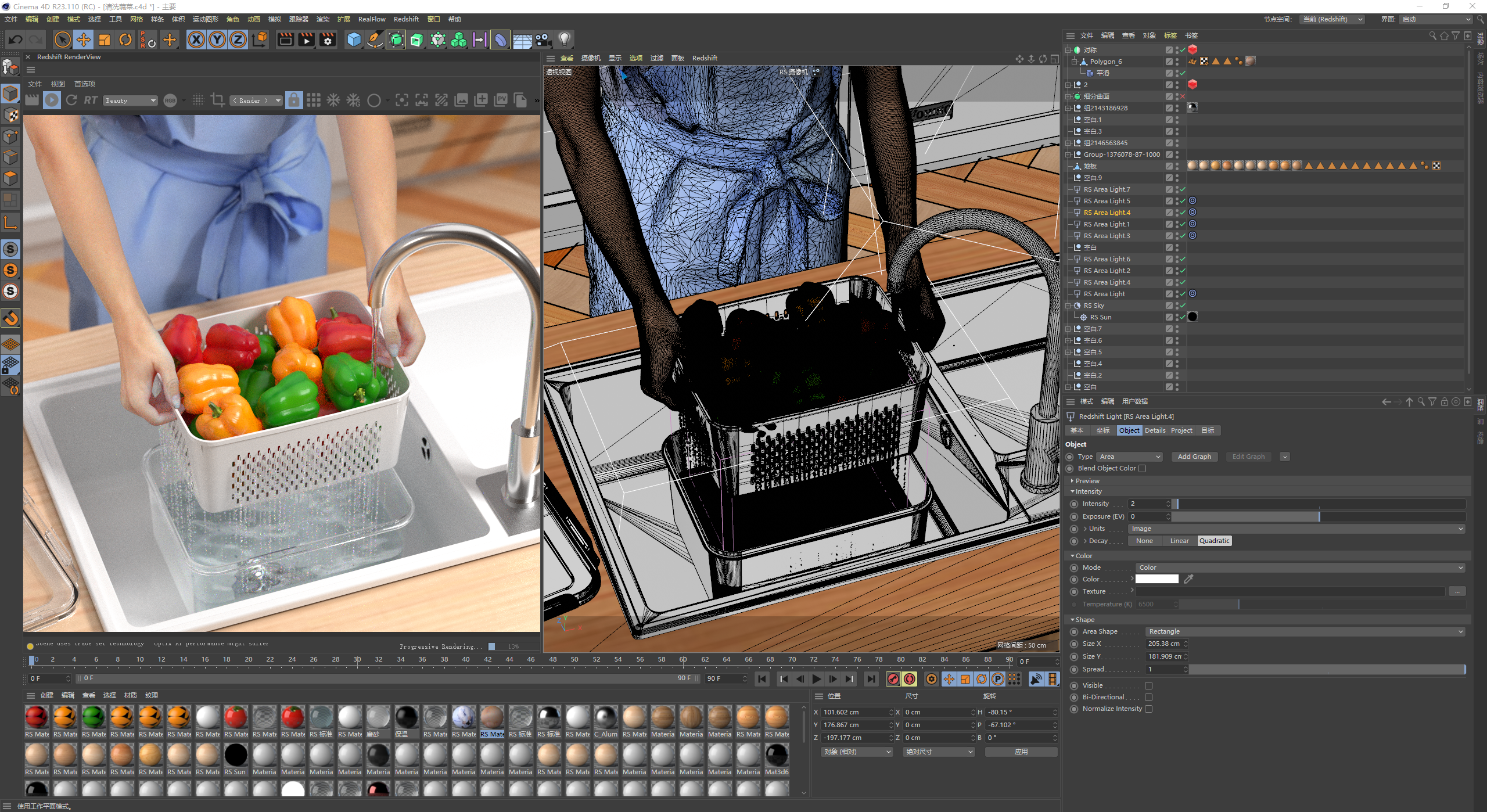This screenshot has width=1487, height=812.
Task: Collapse the Shape section
Action: pos(1084,620)
